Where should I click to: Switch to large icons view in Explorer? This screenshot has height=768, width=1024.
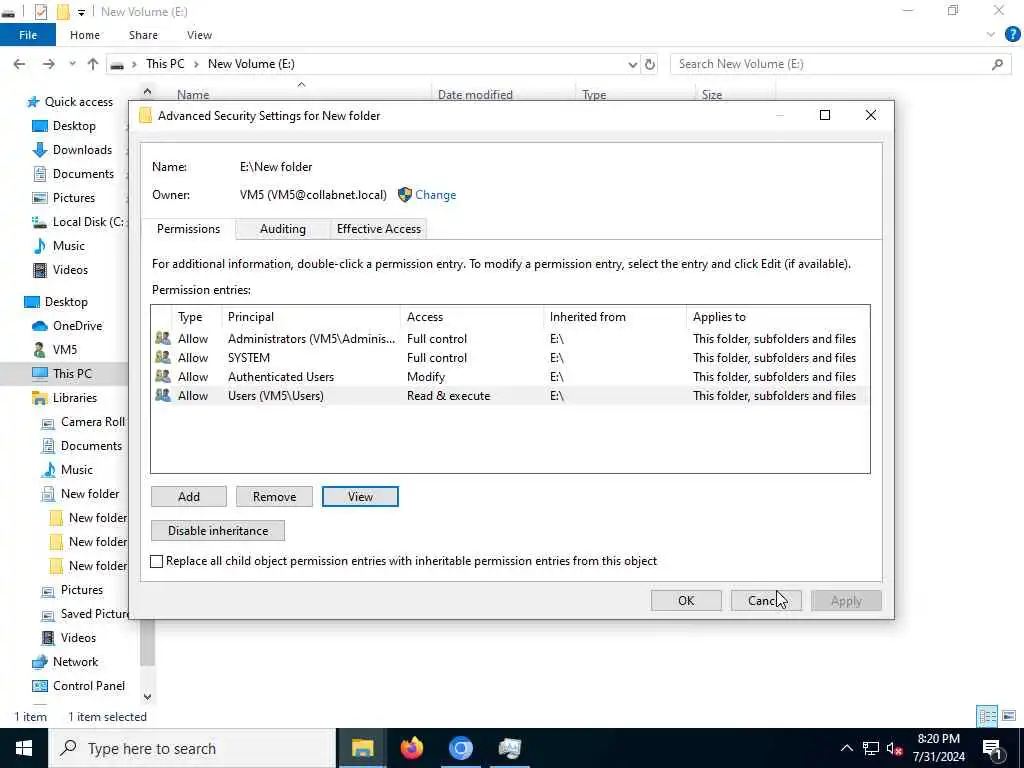tap(1009, 716)
